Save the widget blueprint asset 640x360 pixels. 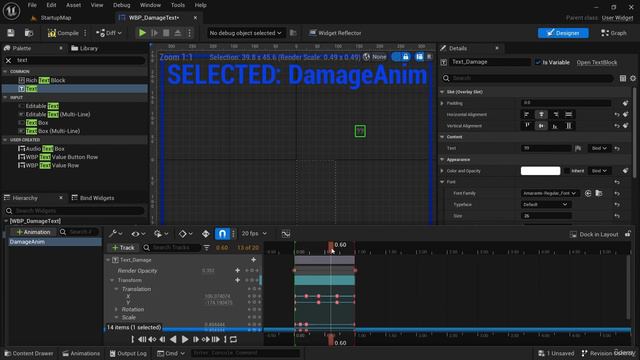tap(11, 33)
